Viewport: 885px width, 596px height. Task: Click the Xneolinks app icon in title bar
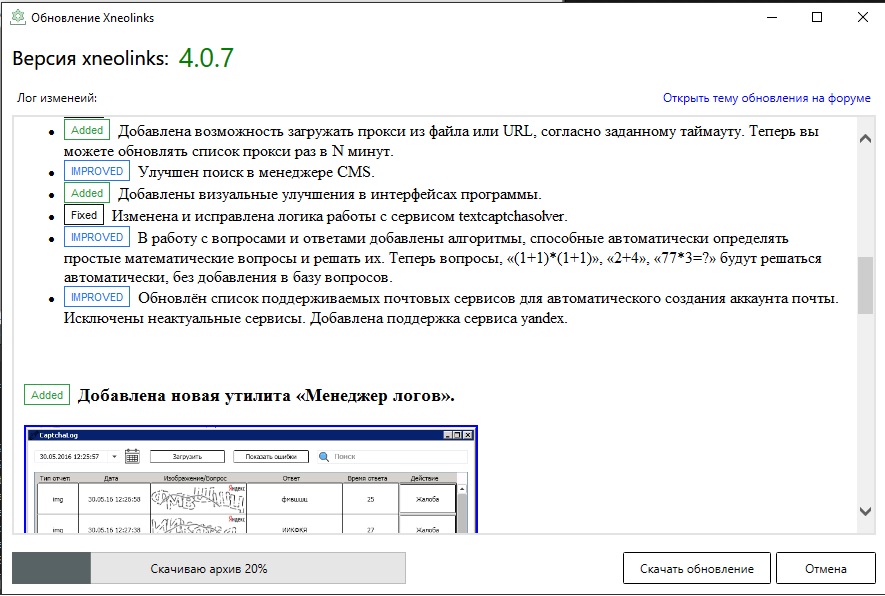18,17
